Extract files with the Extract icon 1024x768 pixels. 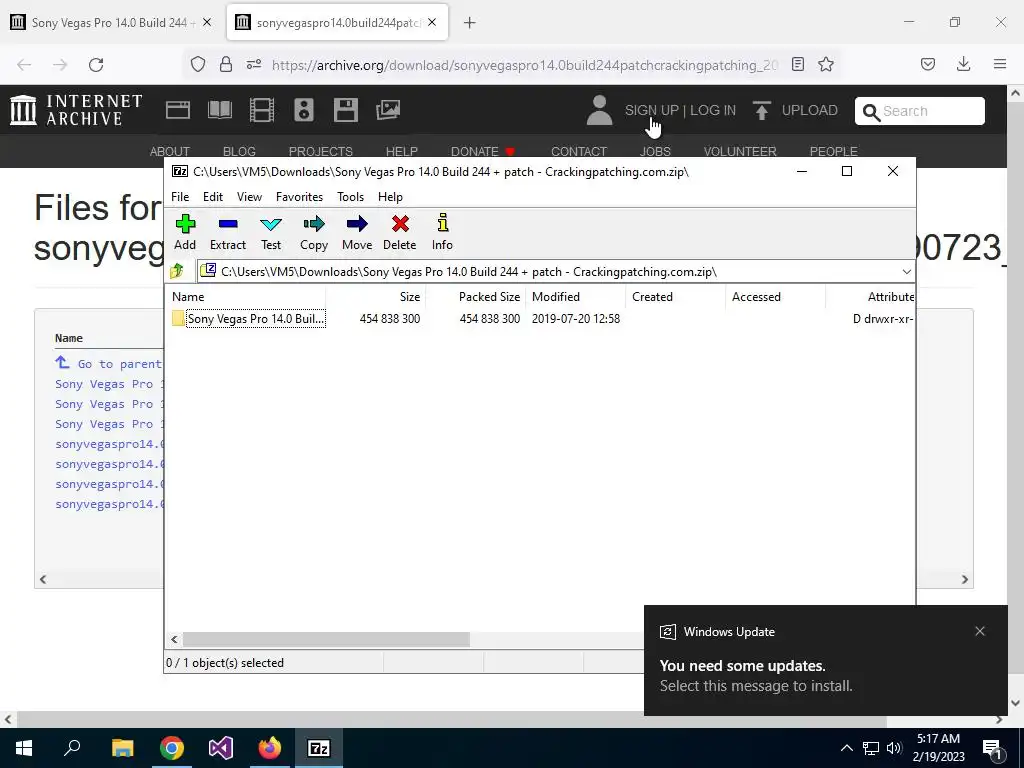pos(227,232)
